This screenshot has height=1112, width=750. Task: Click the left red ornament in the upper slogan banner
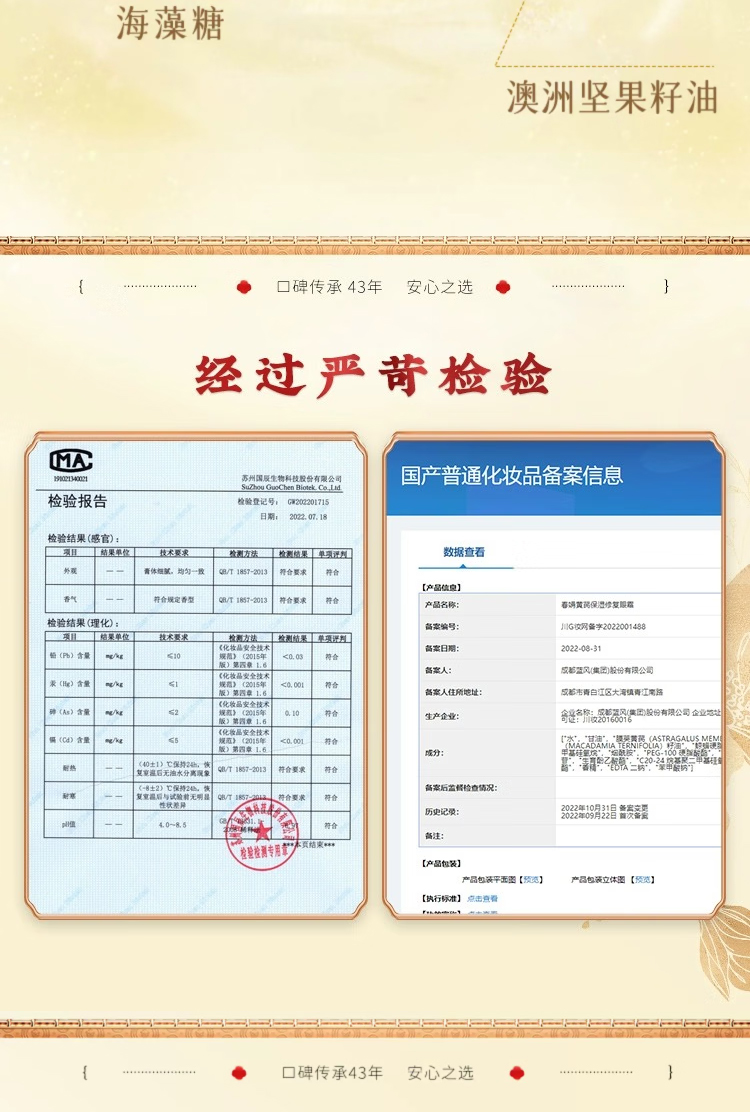pyautogui.click(x=243, y=287)
